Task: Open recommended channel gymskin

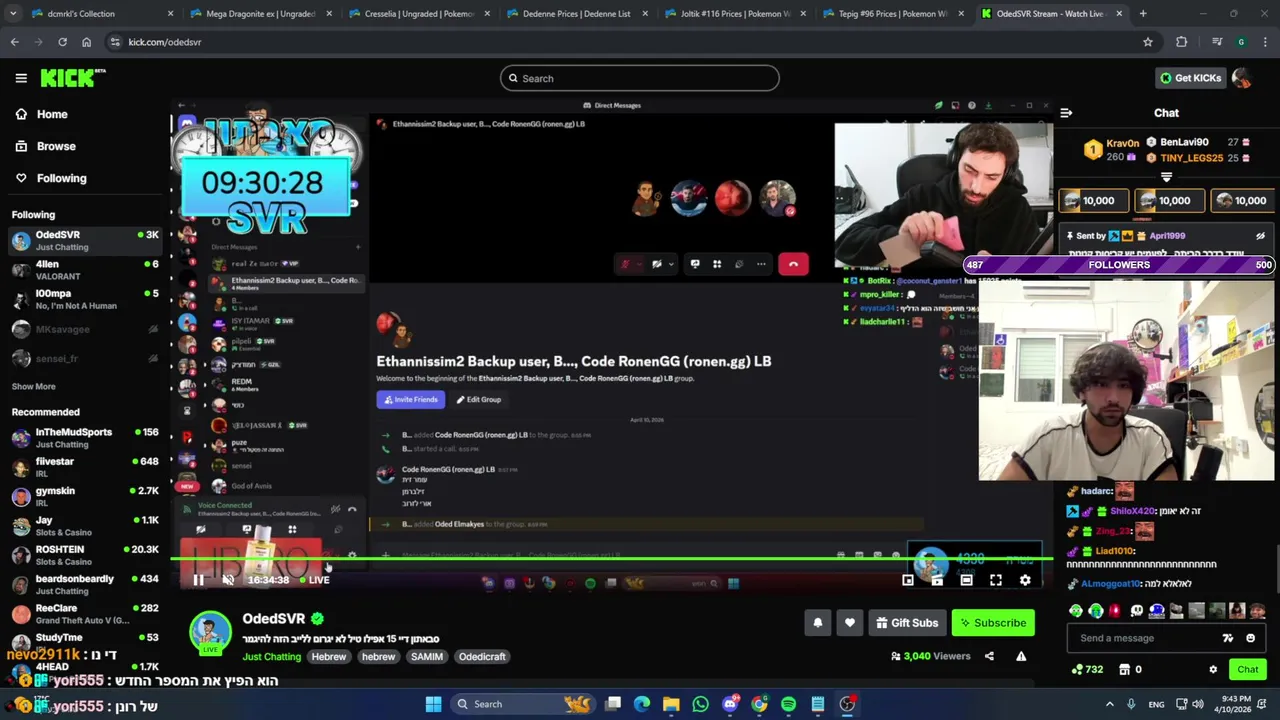Action: (x=85, y=497)
